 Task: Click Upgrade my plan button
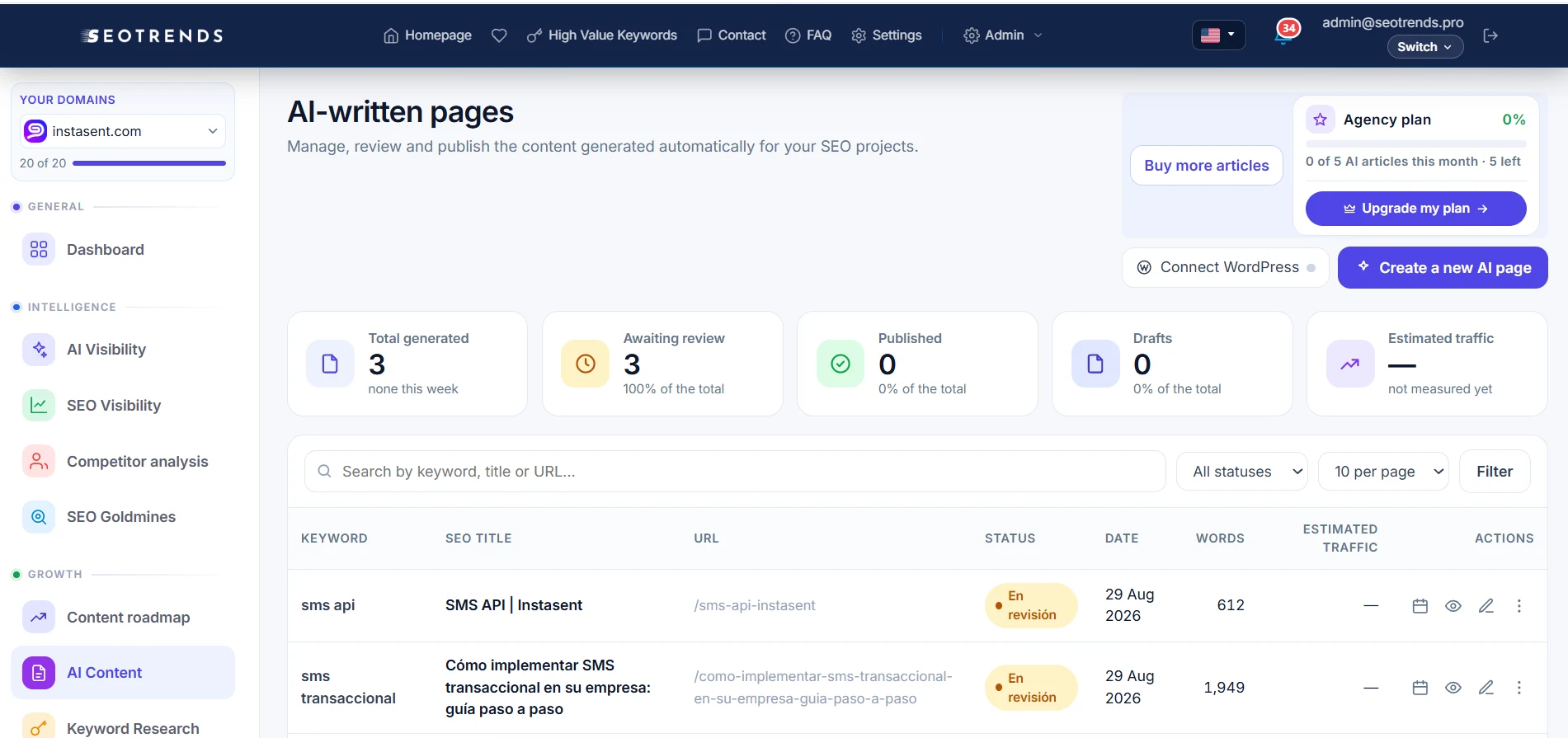(1415, 209)
